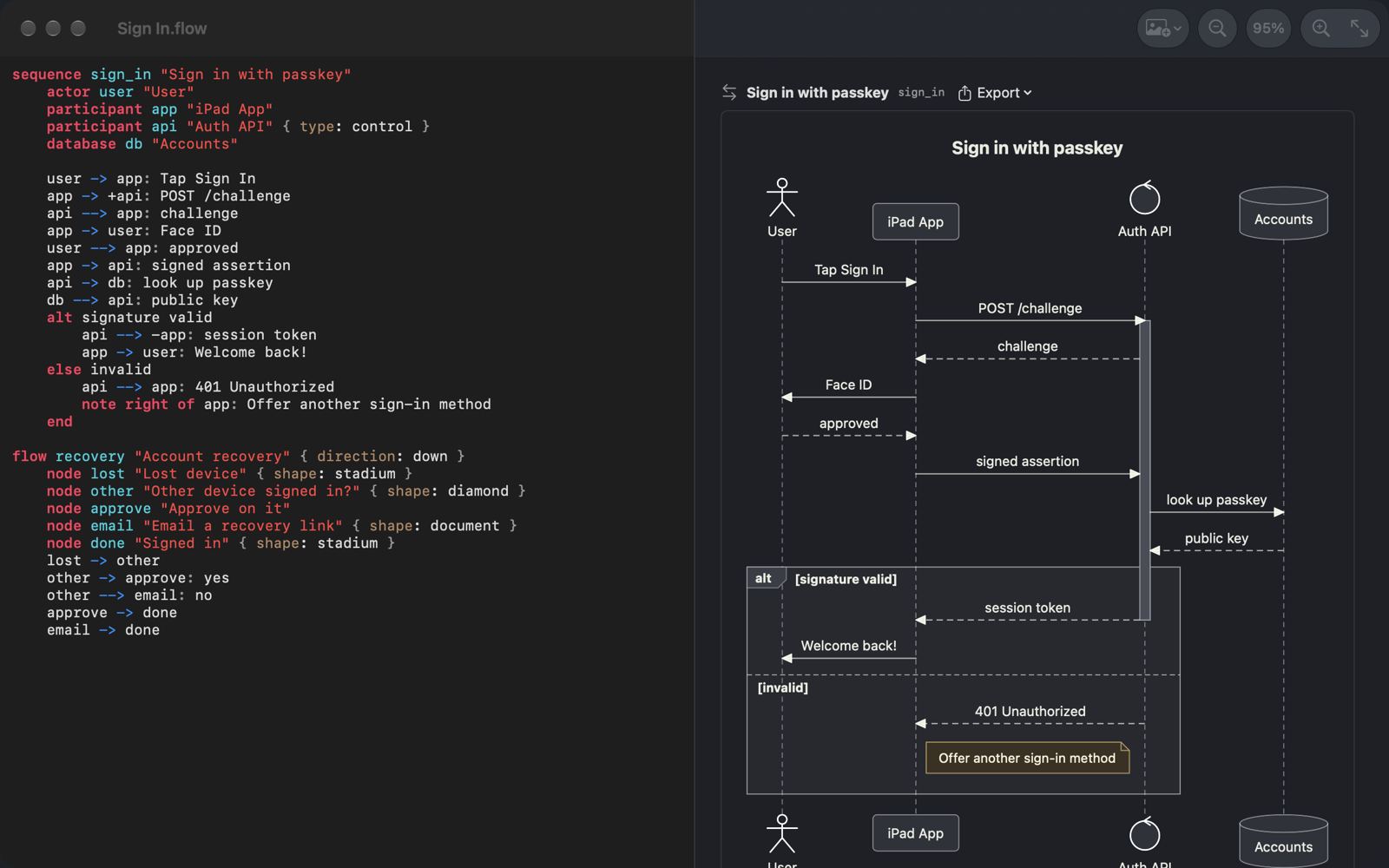Click the 'look up passkey' message label
Image resolution: width=1389 pixels, height=868 pixels.
tap(1216, 500)
